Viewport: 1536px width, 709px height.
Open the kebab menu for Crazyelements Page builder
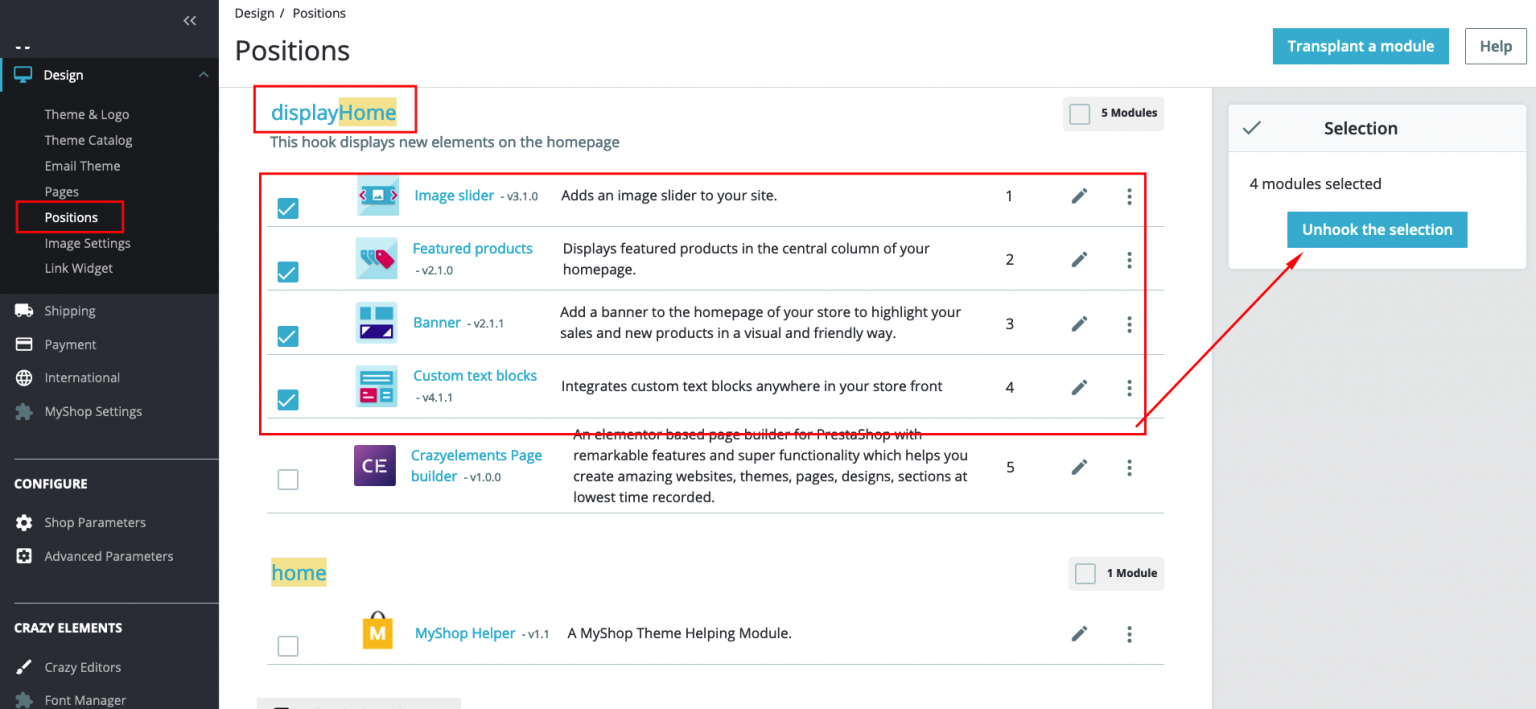1129,466
